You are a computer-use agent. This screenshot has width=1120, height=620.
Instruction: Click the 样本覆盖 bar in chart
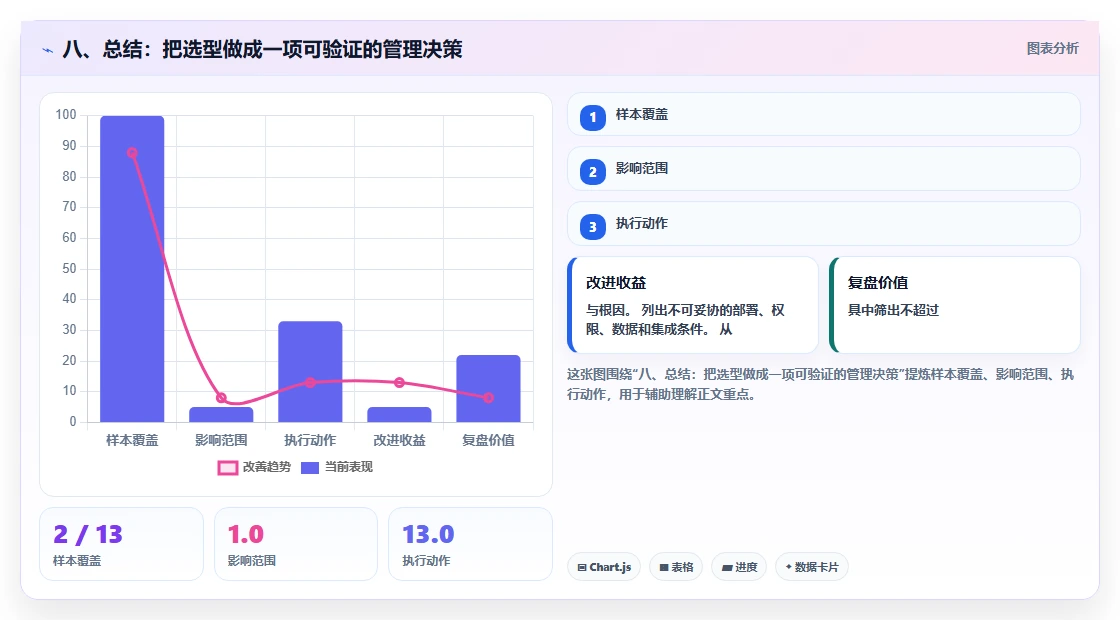(x=132, y=269)
